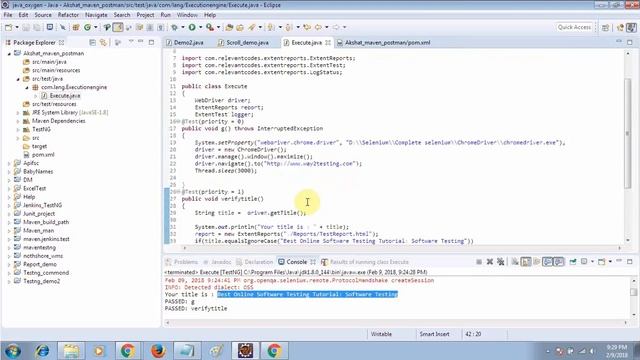
Task: Click the New file toolbar icon
Action: click(9, 27)
